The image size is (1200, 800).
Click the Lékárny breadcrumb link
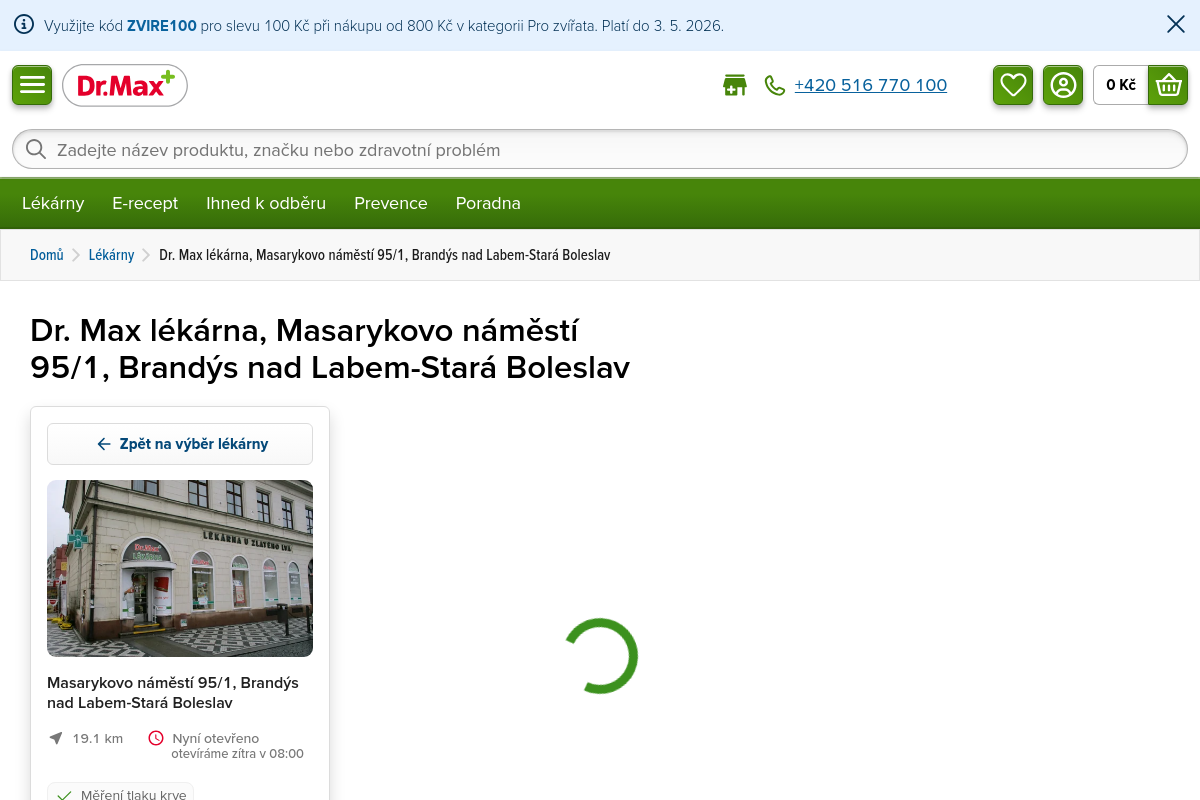click(x=111, y=255)
